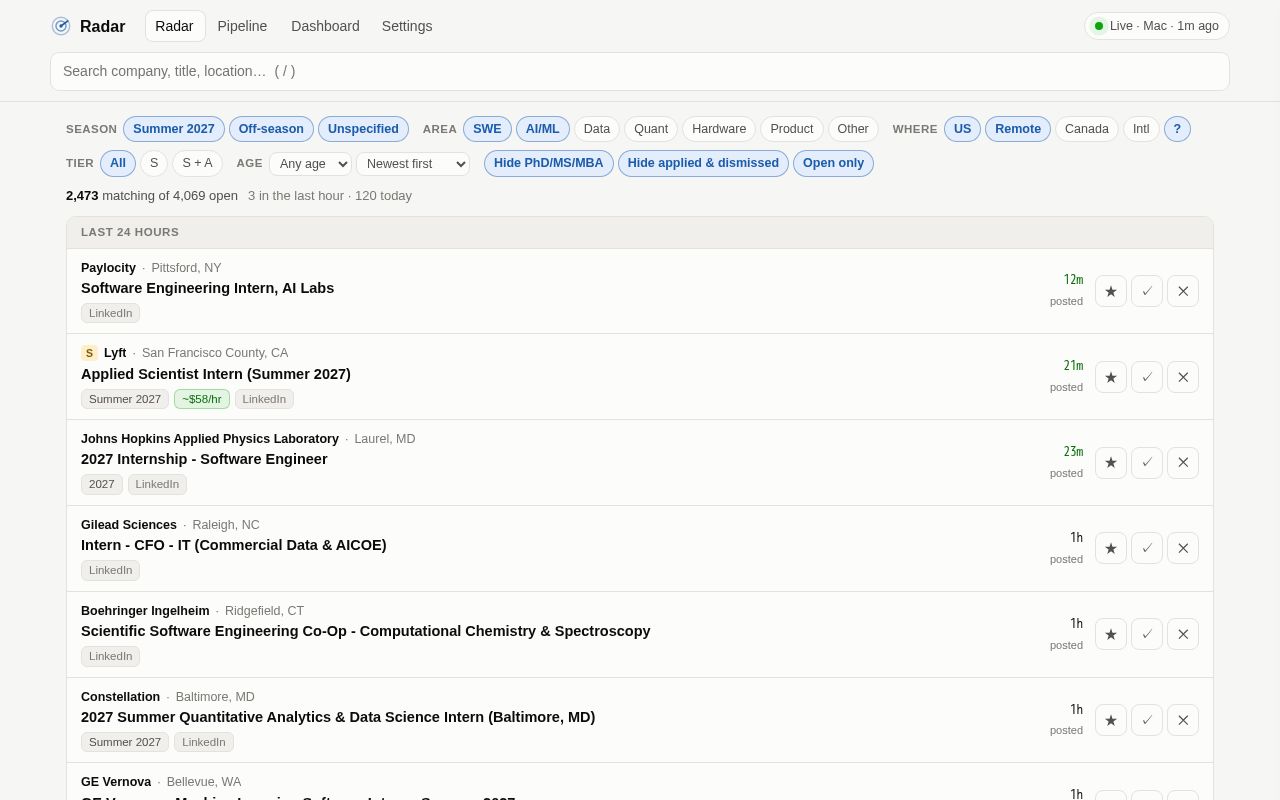The image size is (1280, 800).
Task: Open the Any age dropdown
Action: pyautogui.click(x=310, y=164)
